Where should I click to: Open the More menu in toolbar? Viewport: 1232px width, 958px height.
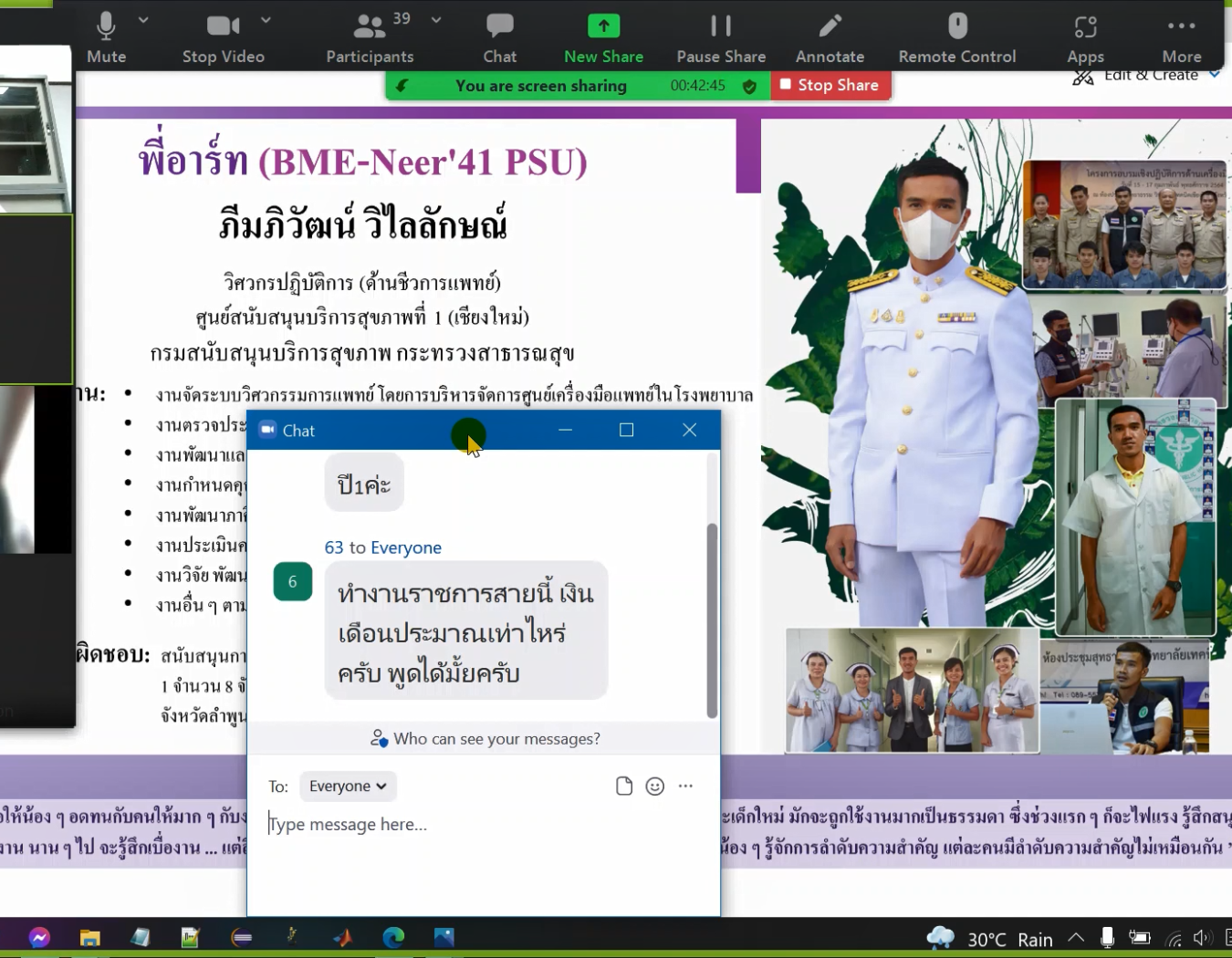click(1181, 37)
